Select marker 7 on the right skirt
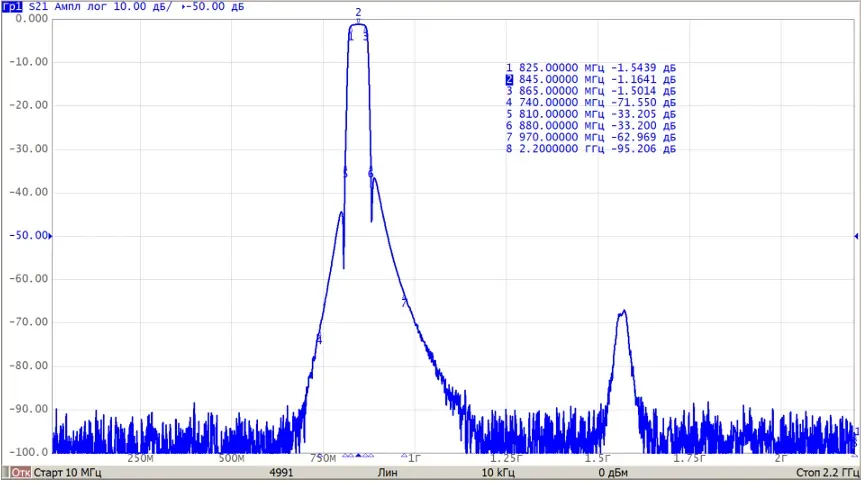 404,302
